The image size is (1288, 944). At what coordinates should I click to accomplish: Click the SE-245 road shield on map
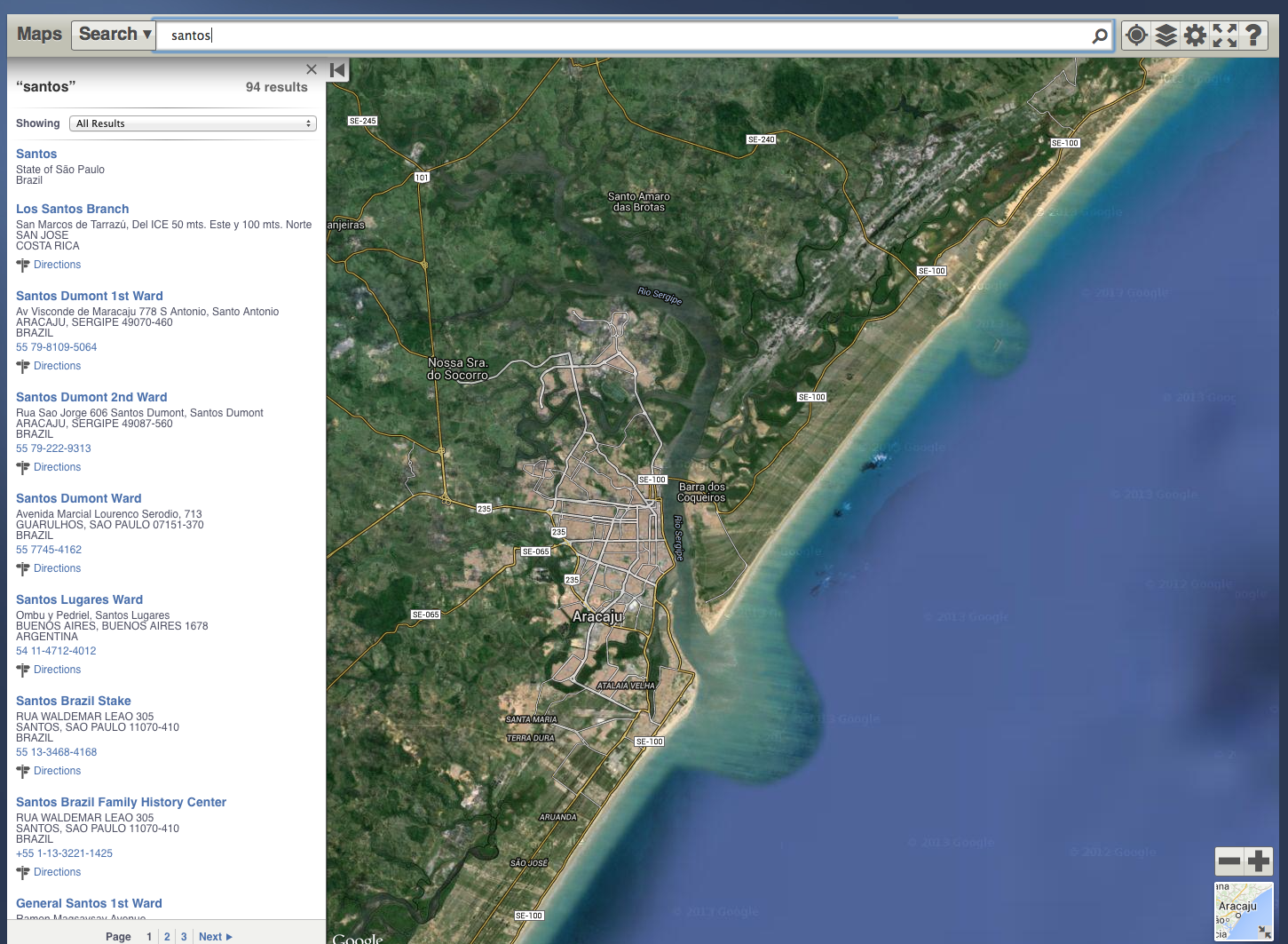[363, 121]
